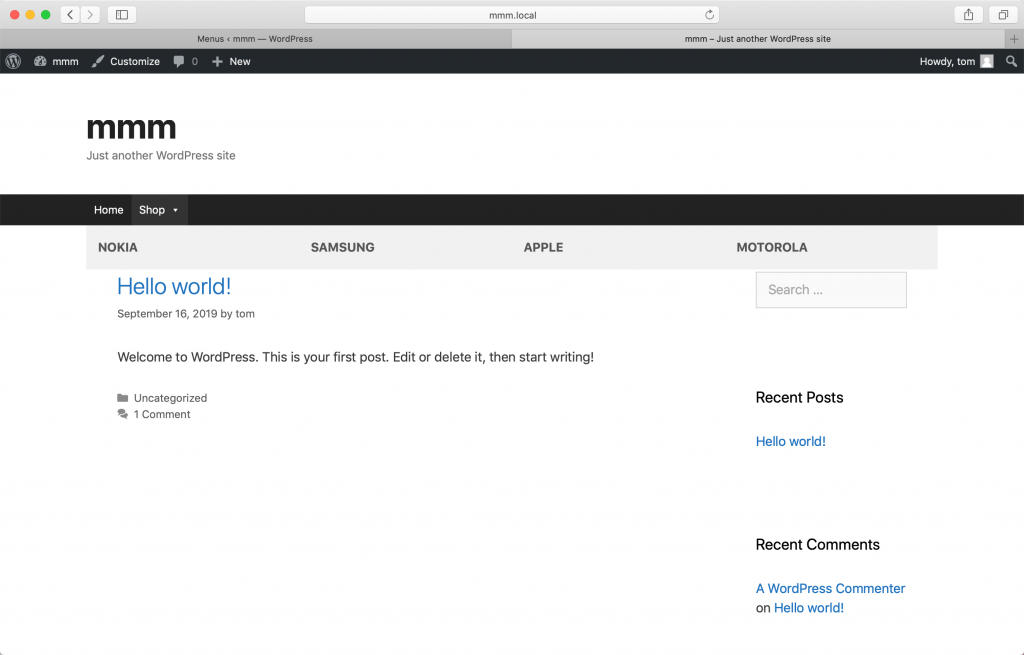Click the folder icon beside Uncategorized
This screenshot has height=655, width=1024.
pos(123,397)
